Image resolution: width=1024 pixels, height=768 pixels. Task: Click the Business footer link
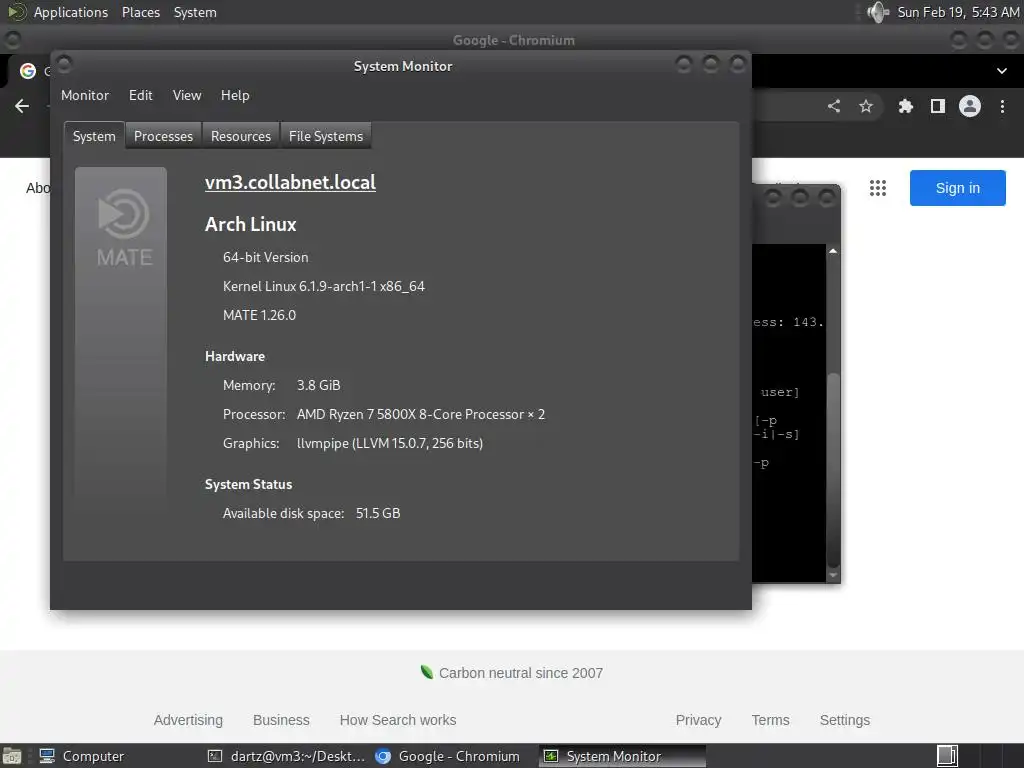point(281,720)
